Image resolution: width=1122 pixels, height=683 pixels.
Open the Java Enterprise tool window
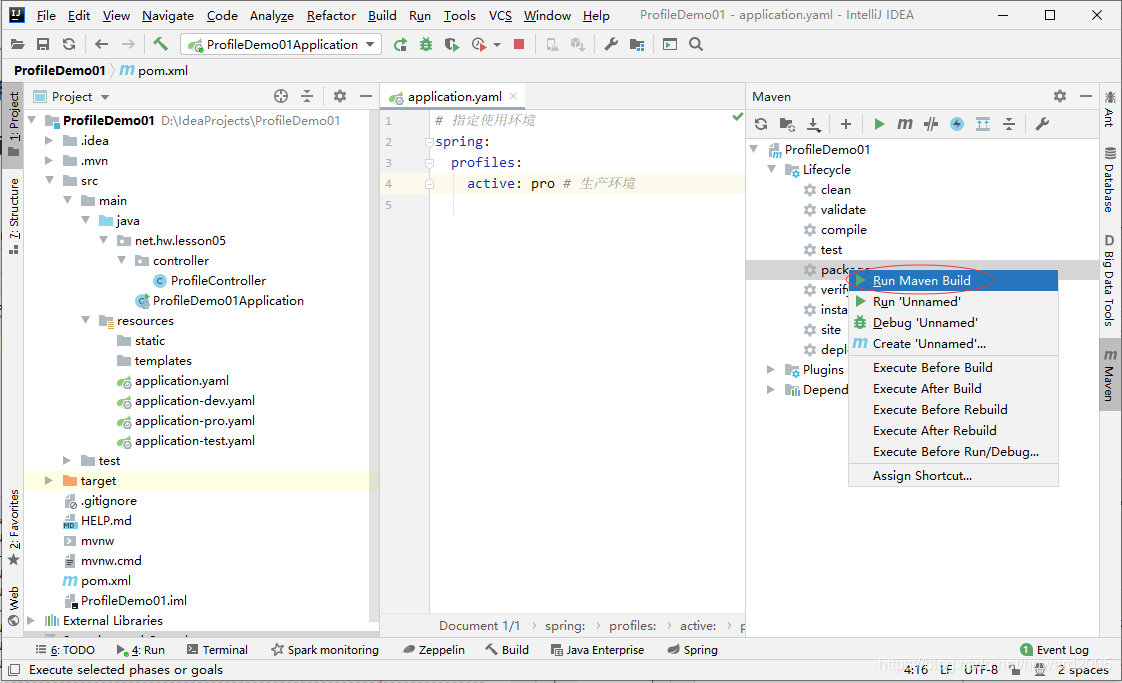[597, 649]
